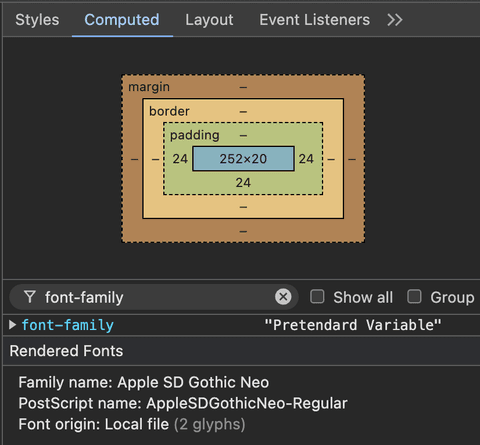Click the border region label
The image size is (480, 445).
(169, 111)
